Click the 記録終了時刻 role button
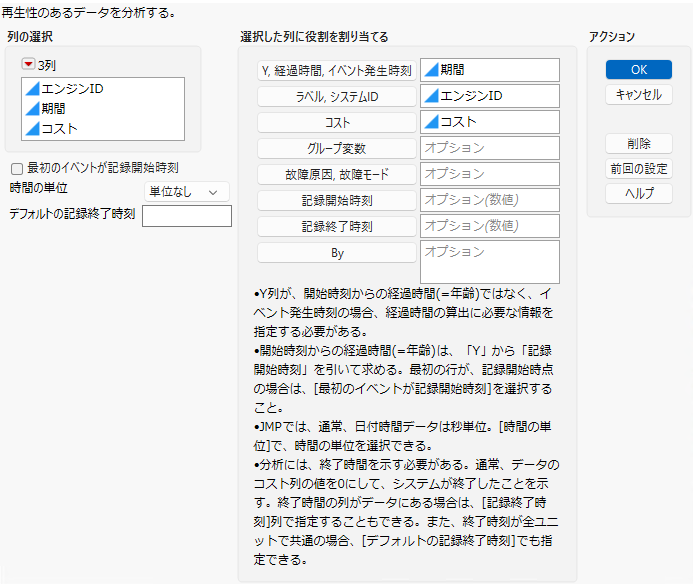The image size is (693, 584). (x=336, y=227)
